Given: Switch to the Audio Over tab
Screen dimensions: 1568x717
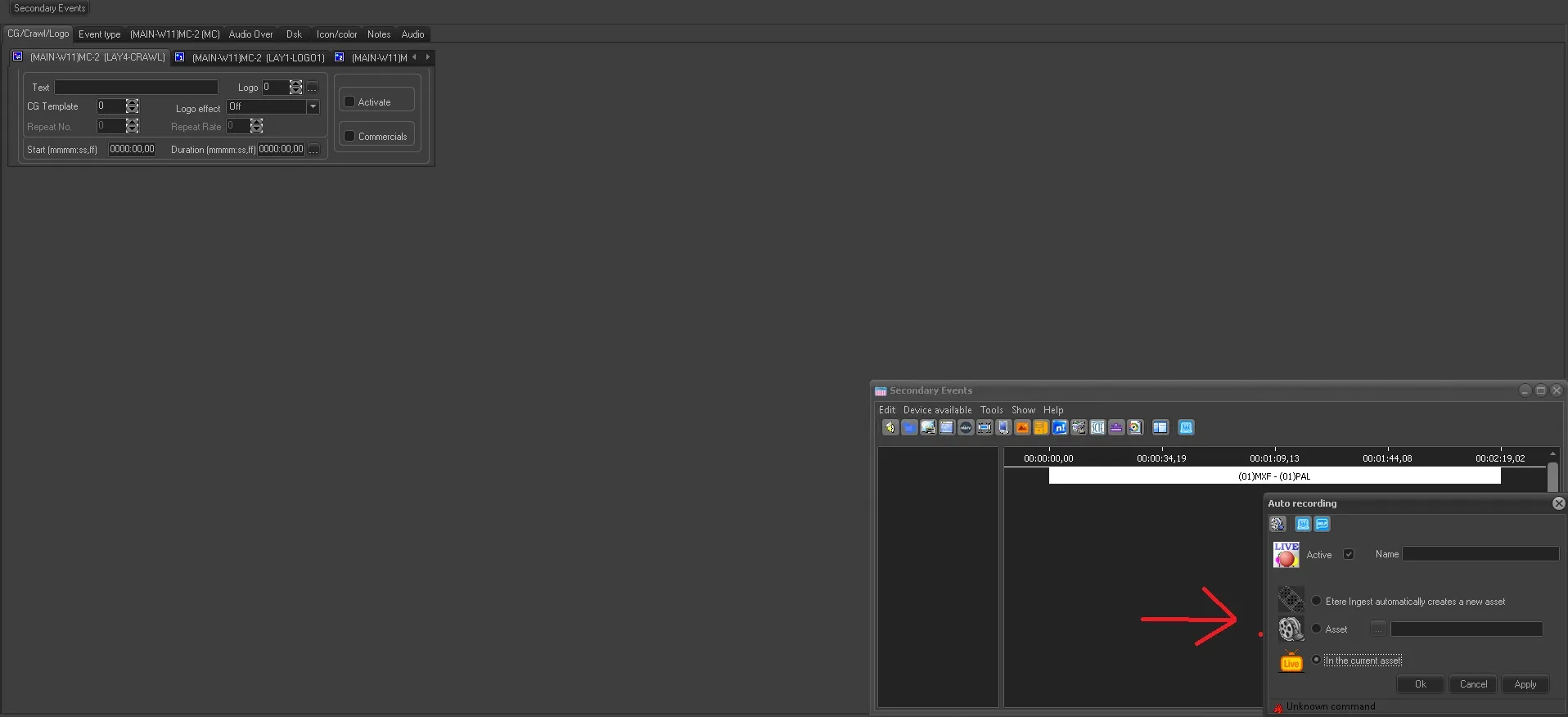Looking at the screenshot, I should [x=250, y=34].
